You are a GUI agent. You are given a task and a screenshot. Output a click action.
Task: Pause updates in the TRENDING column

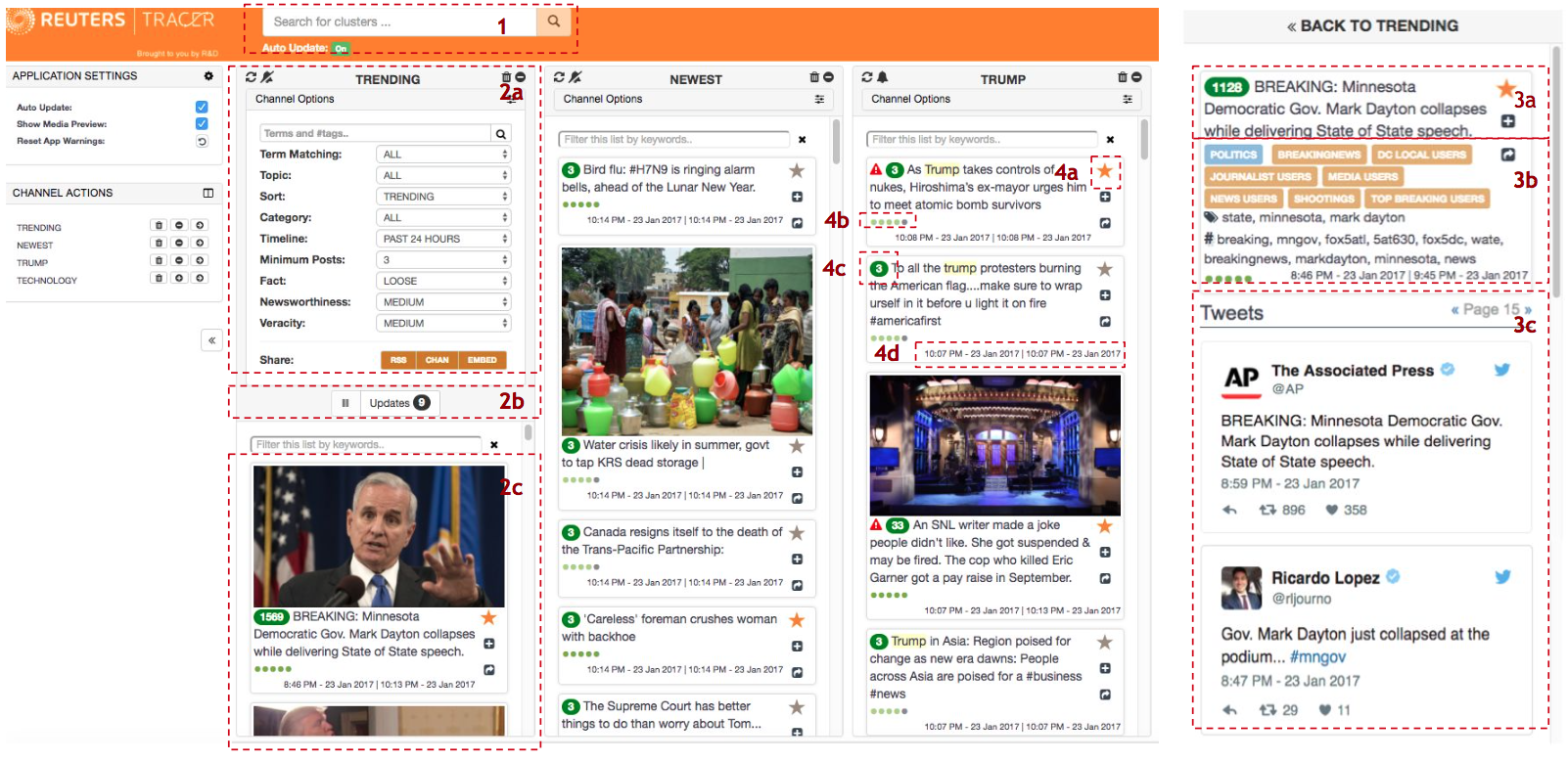tap(346, 403)
